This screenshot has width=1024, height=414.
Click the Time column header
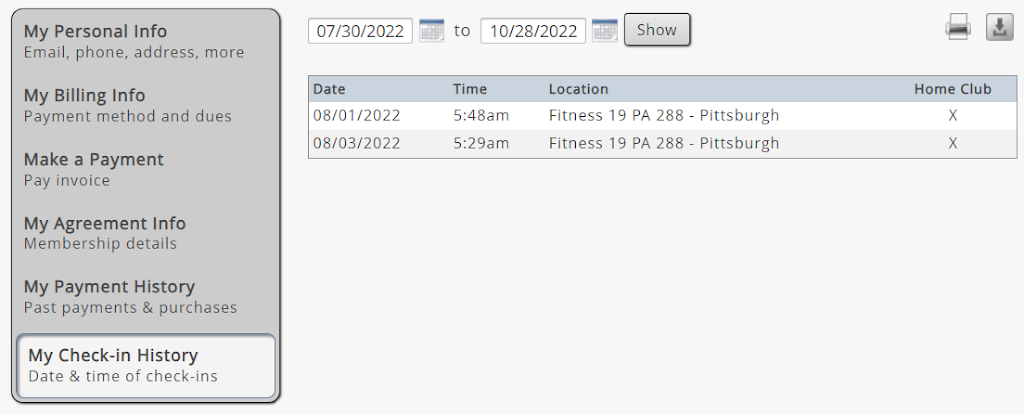470,89
